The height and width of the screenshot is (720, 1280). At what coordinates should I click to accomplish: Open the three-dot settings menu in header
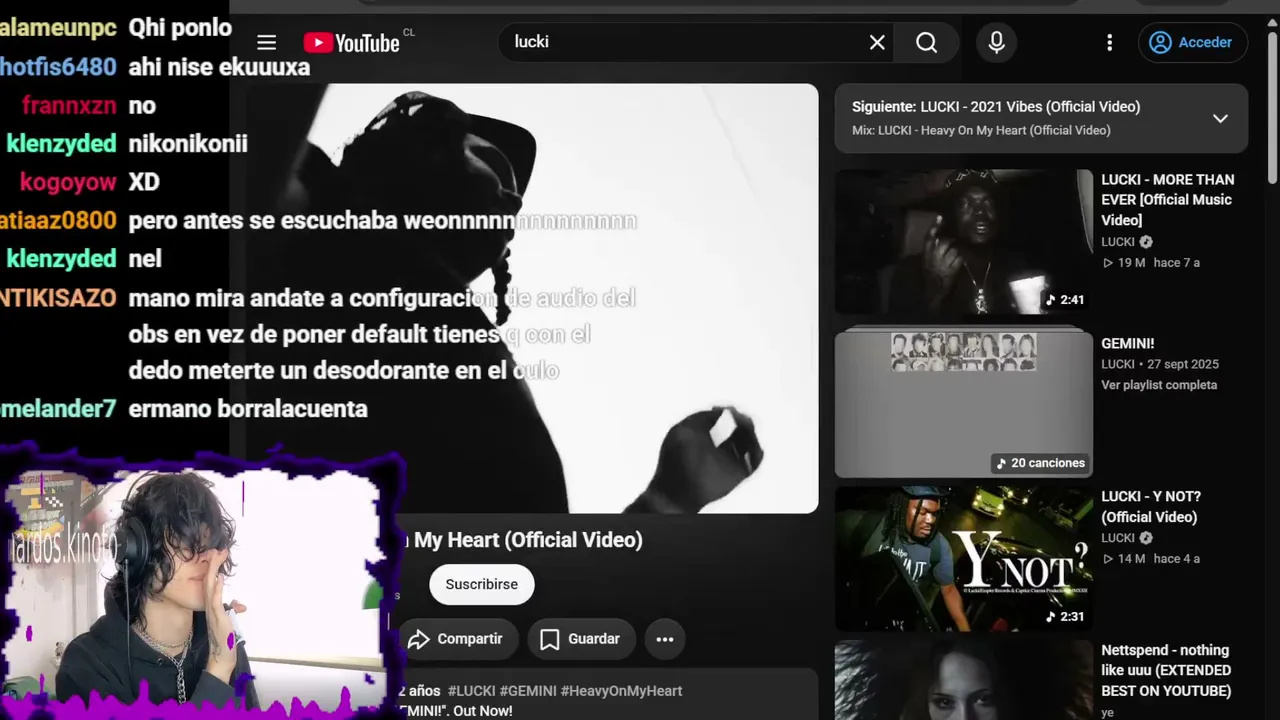coord(1109,42)
